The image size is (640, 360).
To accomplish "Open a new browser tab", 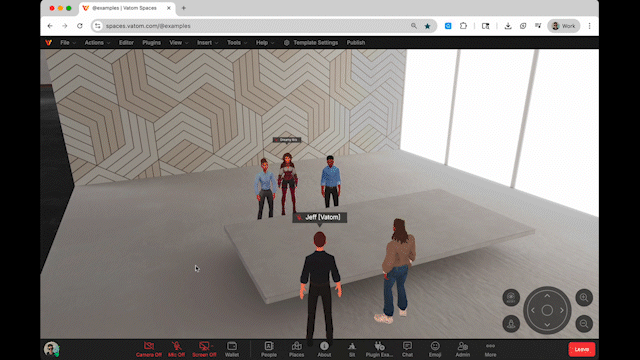I will tap(184, 8).
